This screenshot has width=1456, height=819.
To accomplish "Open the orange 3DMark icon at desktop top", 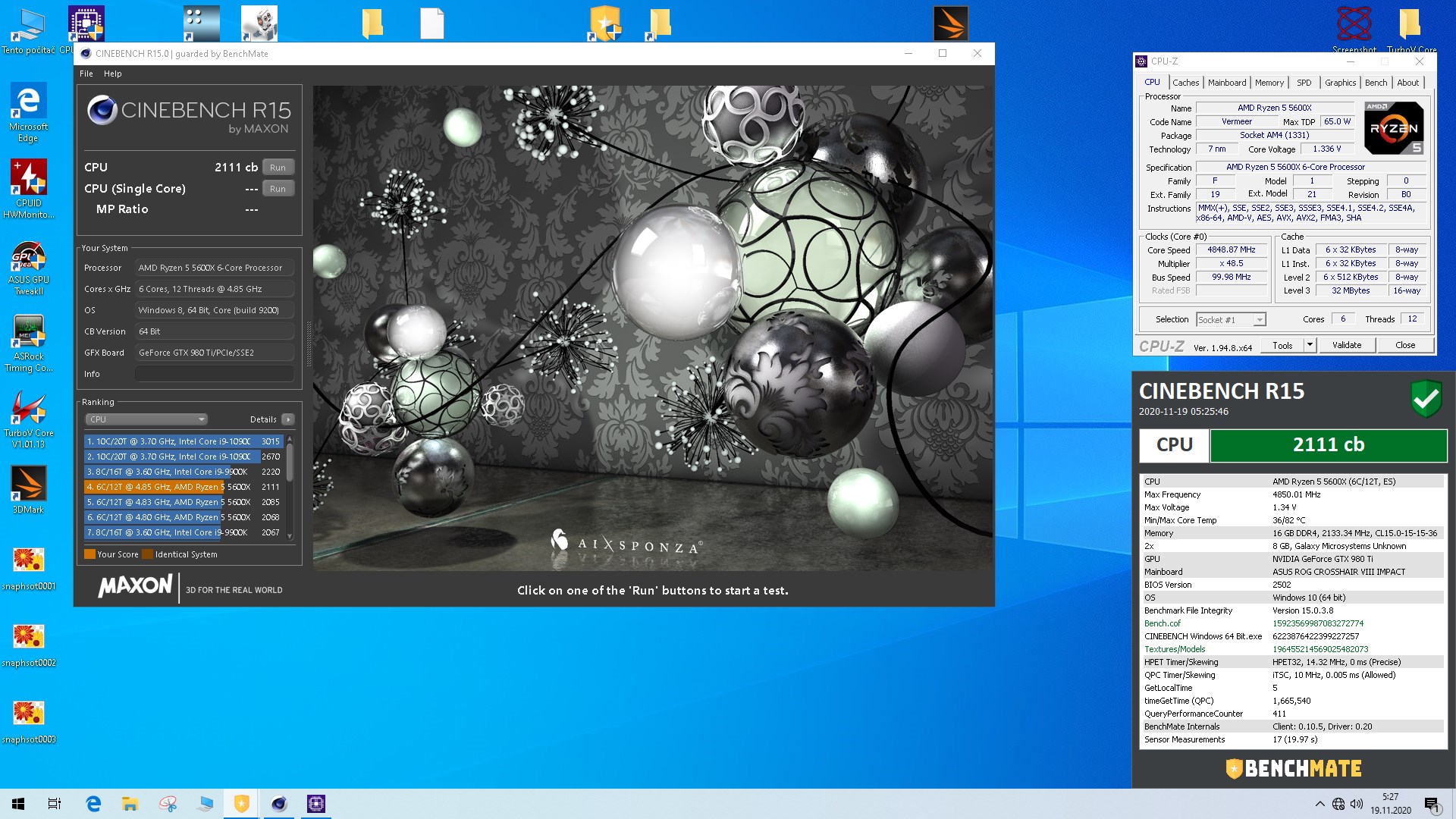I will (x=950, y=23).
